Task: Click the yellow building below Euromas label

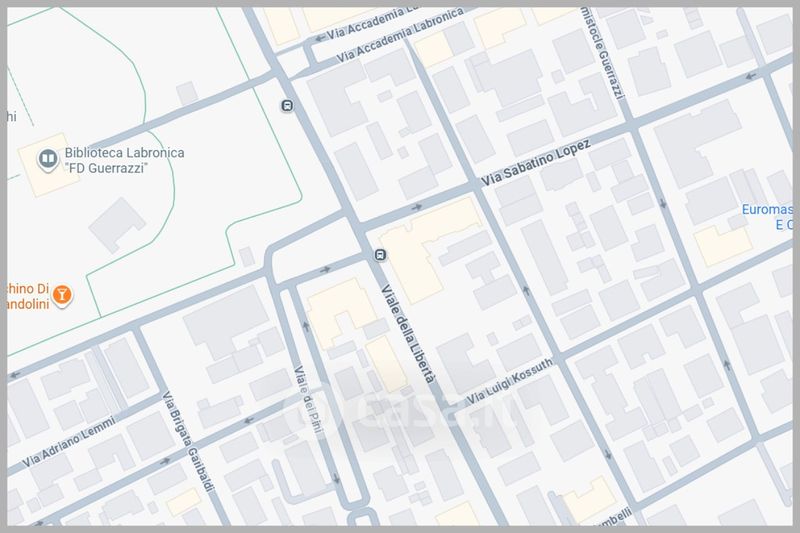Action: point(722,246)
